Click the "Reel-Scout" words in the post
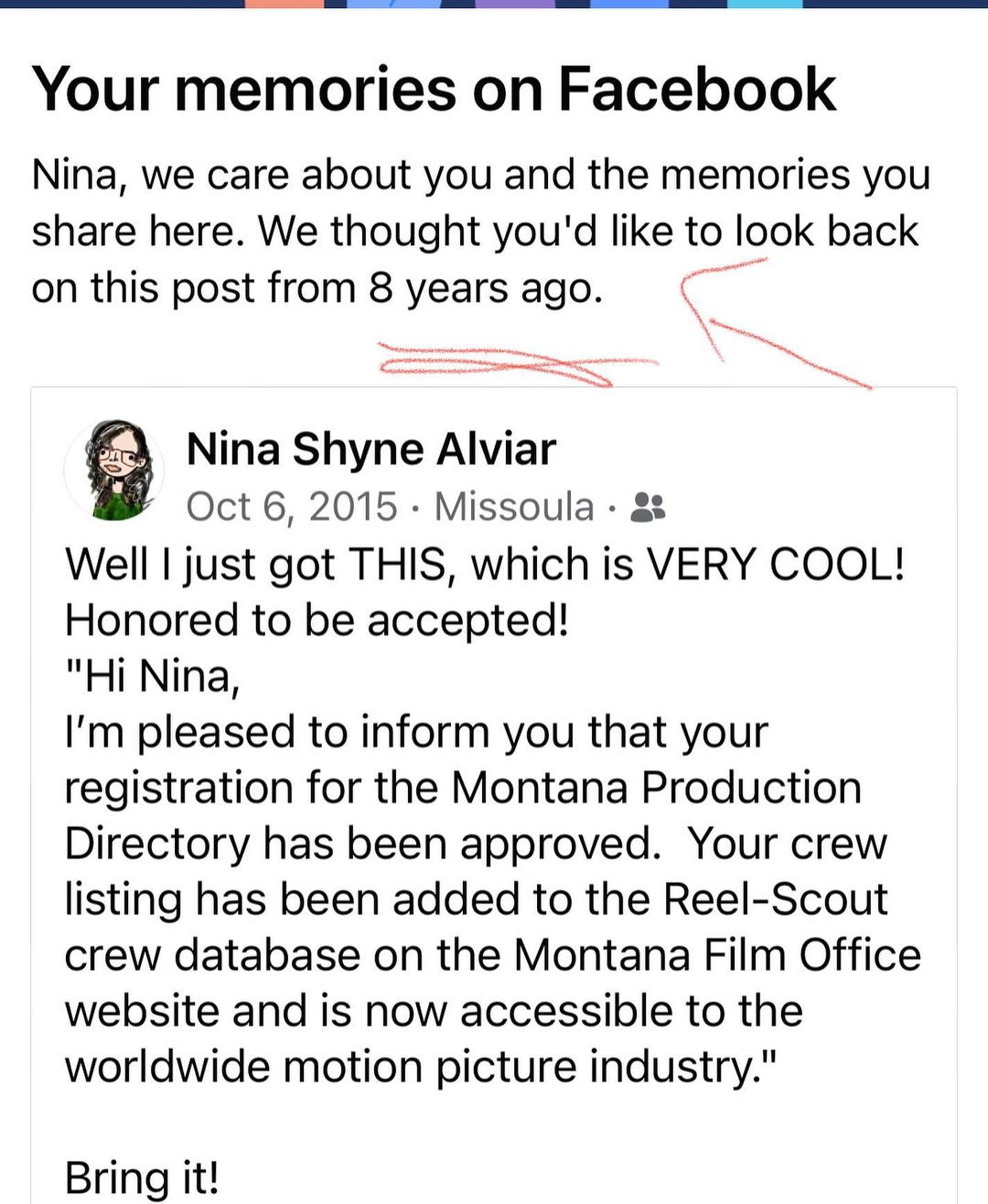 [x=775, y=899]
